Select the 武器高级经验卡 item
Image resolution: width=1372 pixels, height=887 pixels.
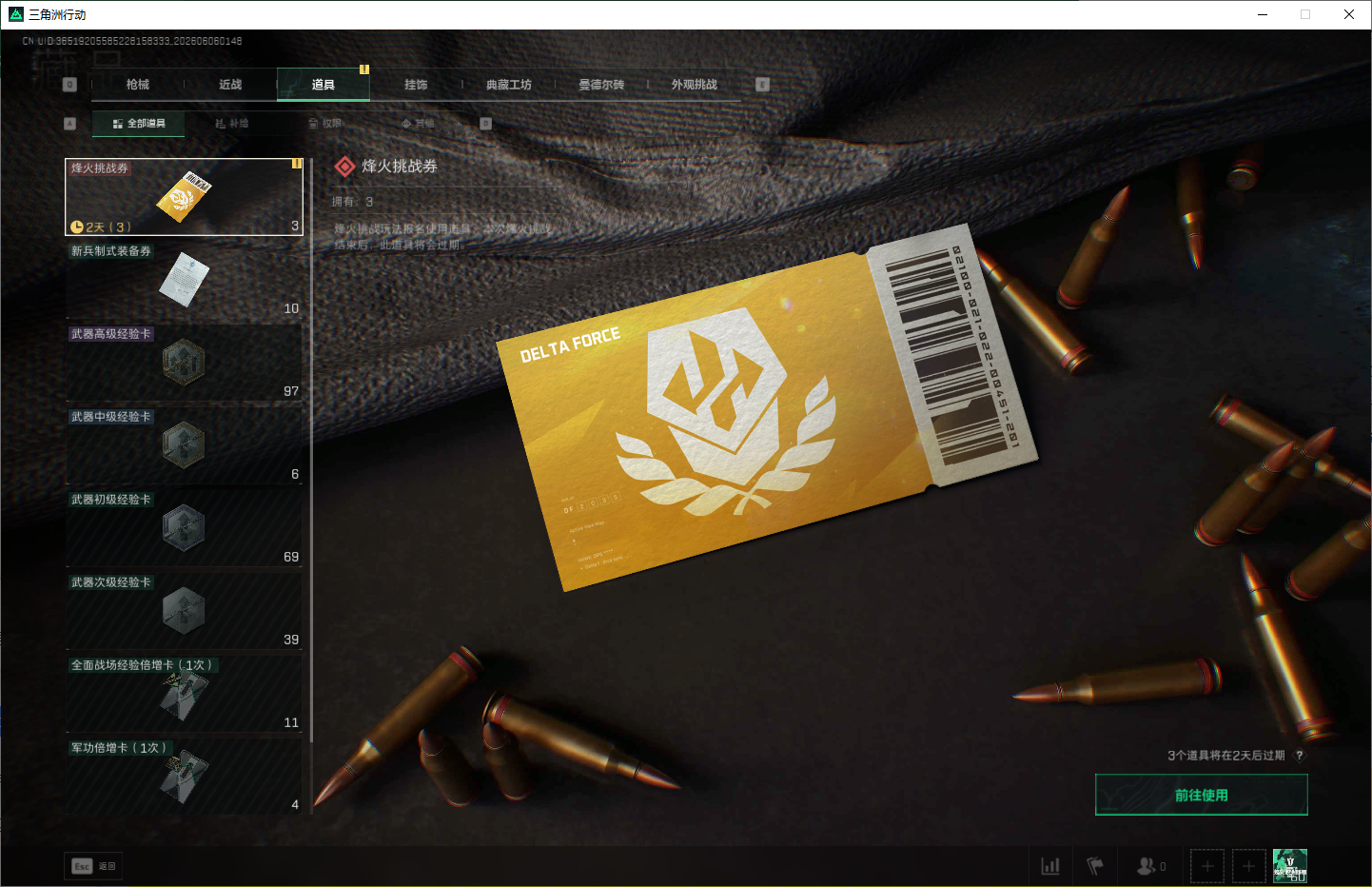click(x=184, y=363)
